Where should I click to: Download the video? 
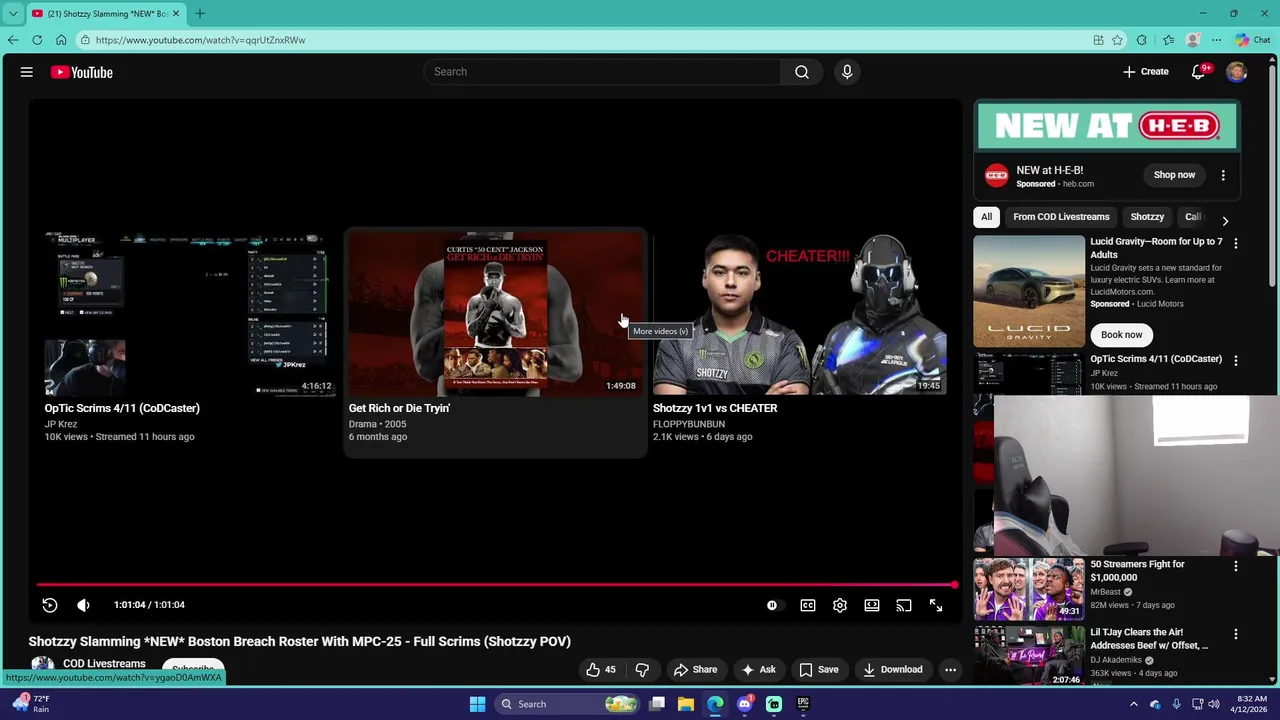coord(893,670)
